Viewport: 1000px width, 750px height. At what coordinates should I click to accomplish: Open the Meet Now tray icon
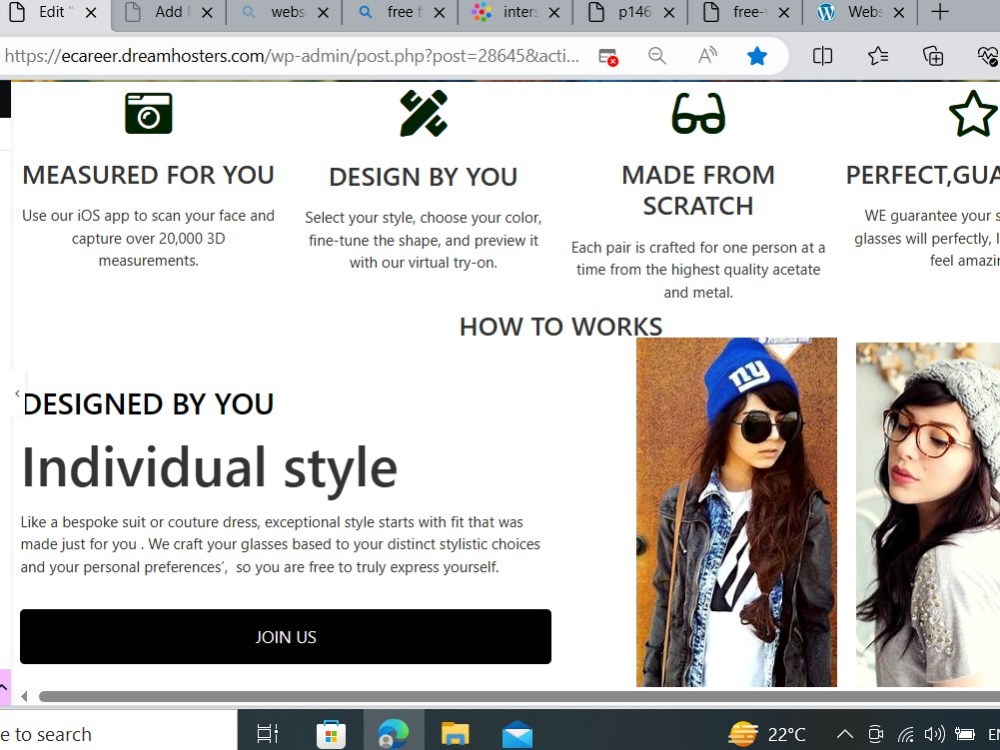click(x=876, y=735)
